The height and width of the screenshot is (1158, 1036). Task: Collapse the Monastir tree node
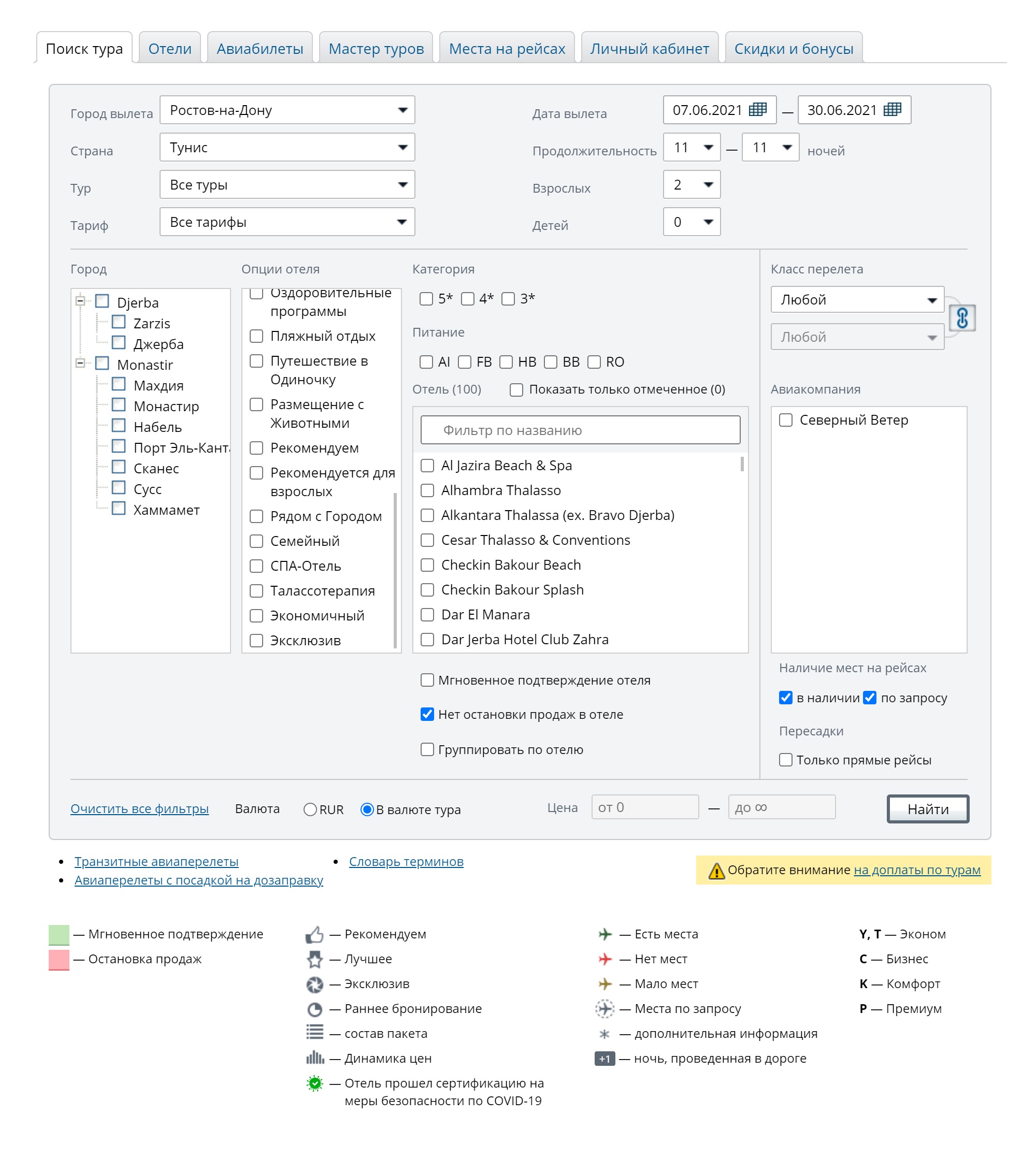80,363
